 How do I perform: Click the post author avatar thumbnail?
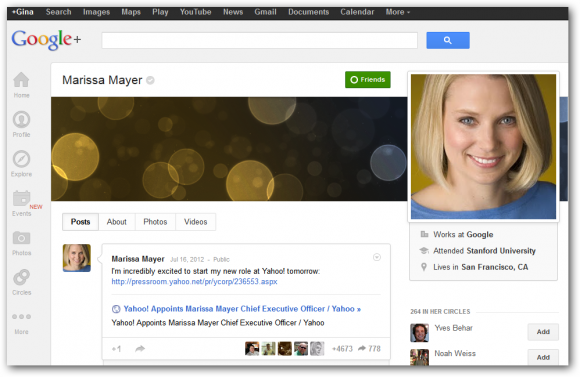pyautogui.click(x=77, y=258)
